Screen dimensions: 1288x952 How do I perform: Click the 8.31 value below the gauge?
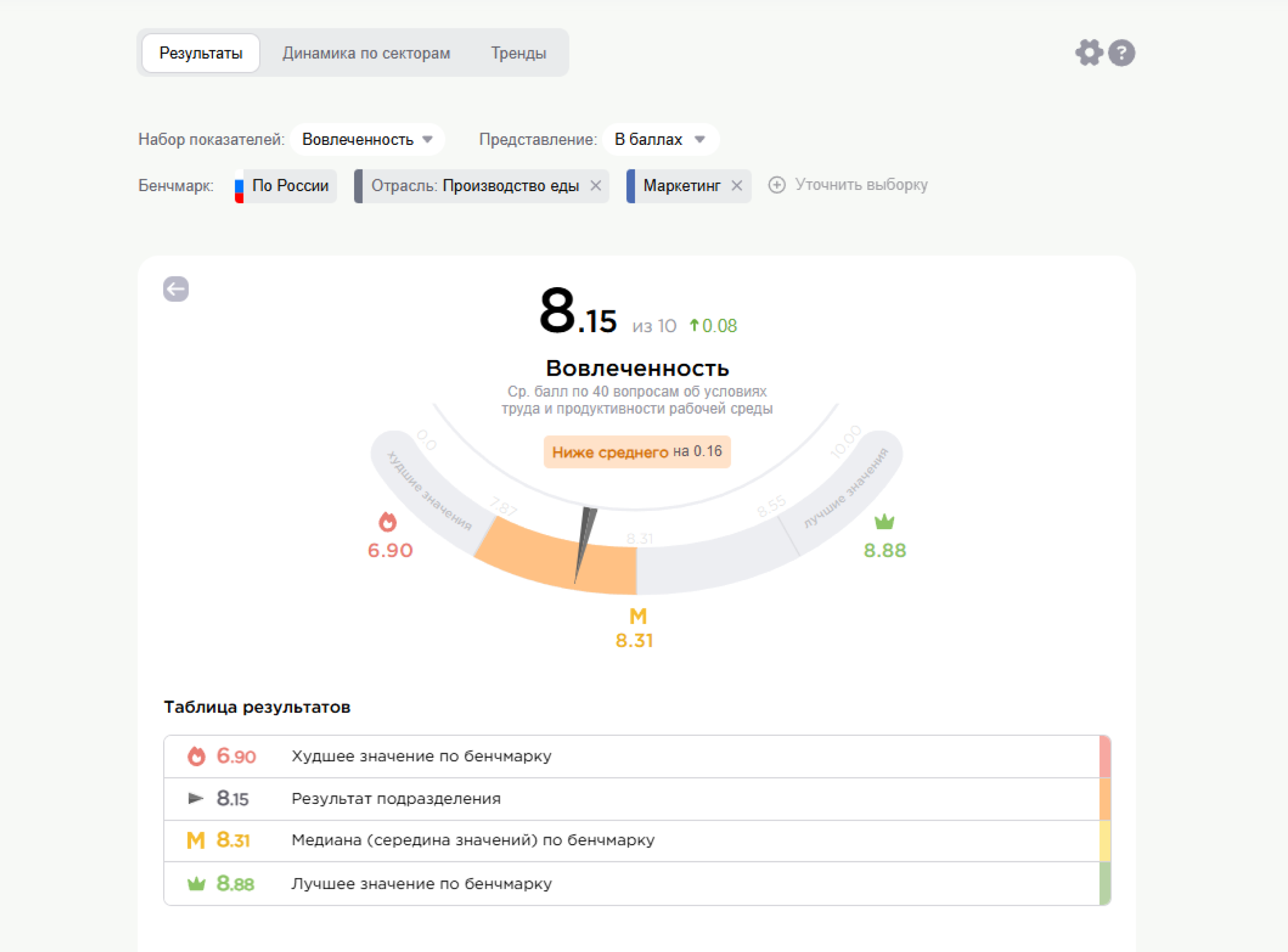pos(634,641)
